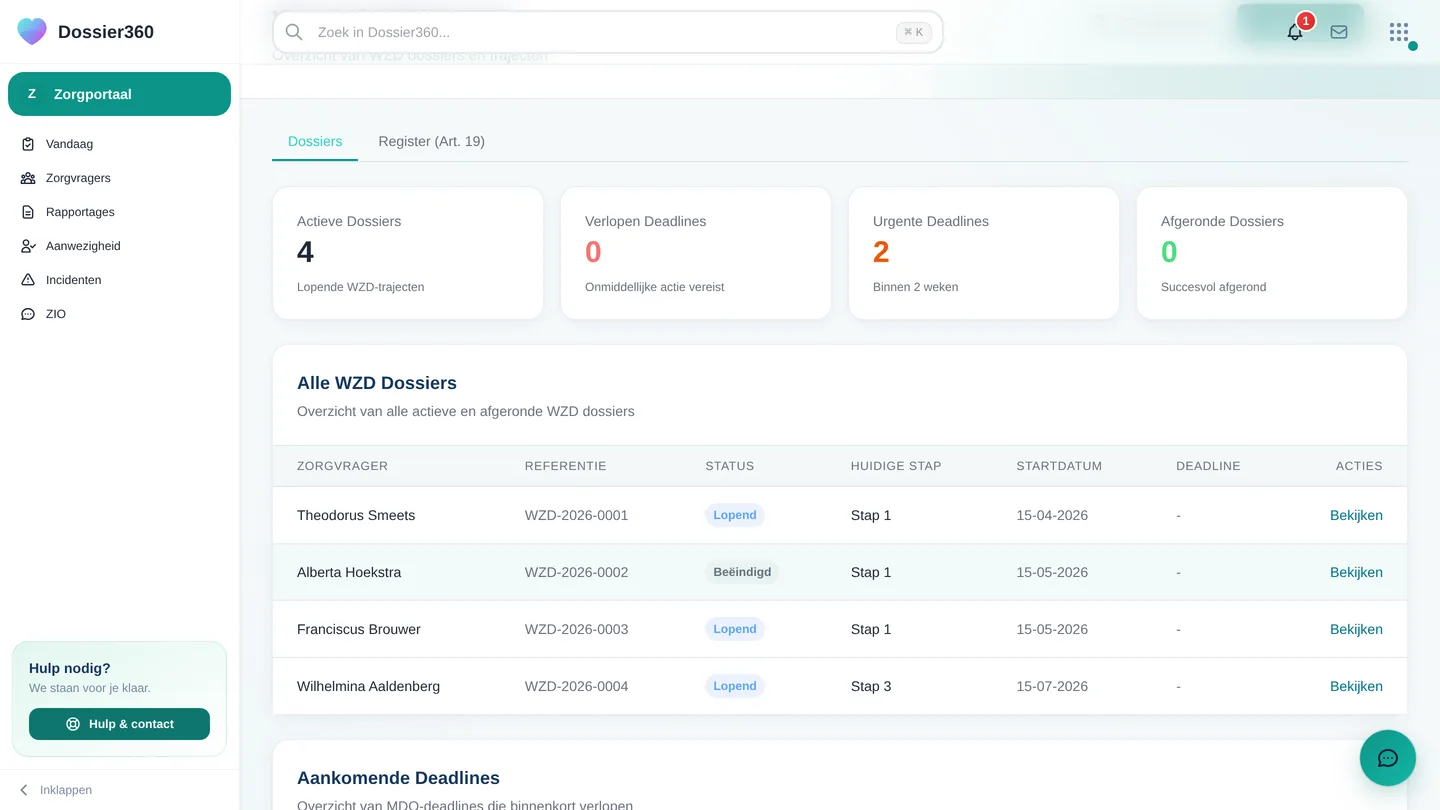Click the lifebuoy icon on Hulp & contact
The height and width of the screenshot is (810, 1440).
(73, 724)
